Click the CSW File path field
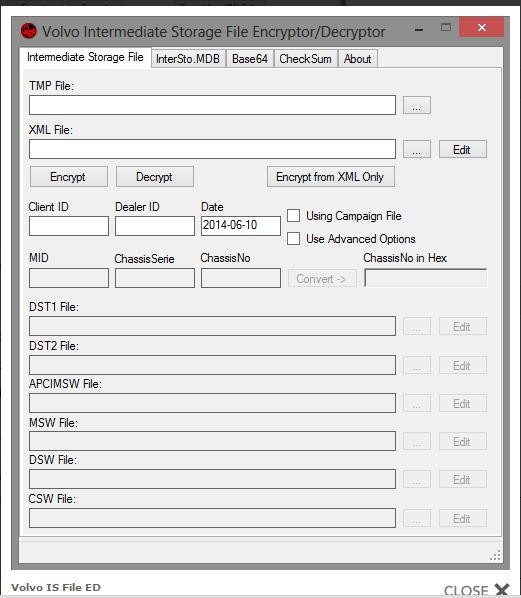This screenshot has height=598, width=521. (x=212, y=518)
